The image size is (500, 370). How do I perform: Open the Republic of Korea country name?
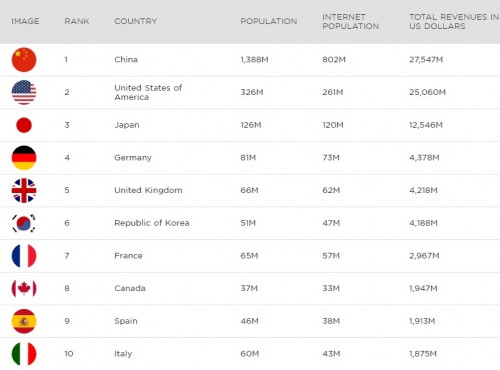152,223
